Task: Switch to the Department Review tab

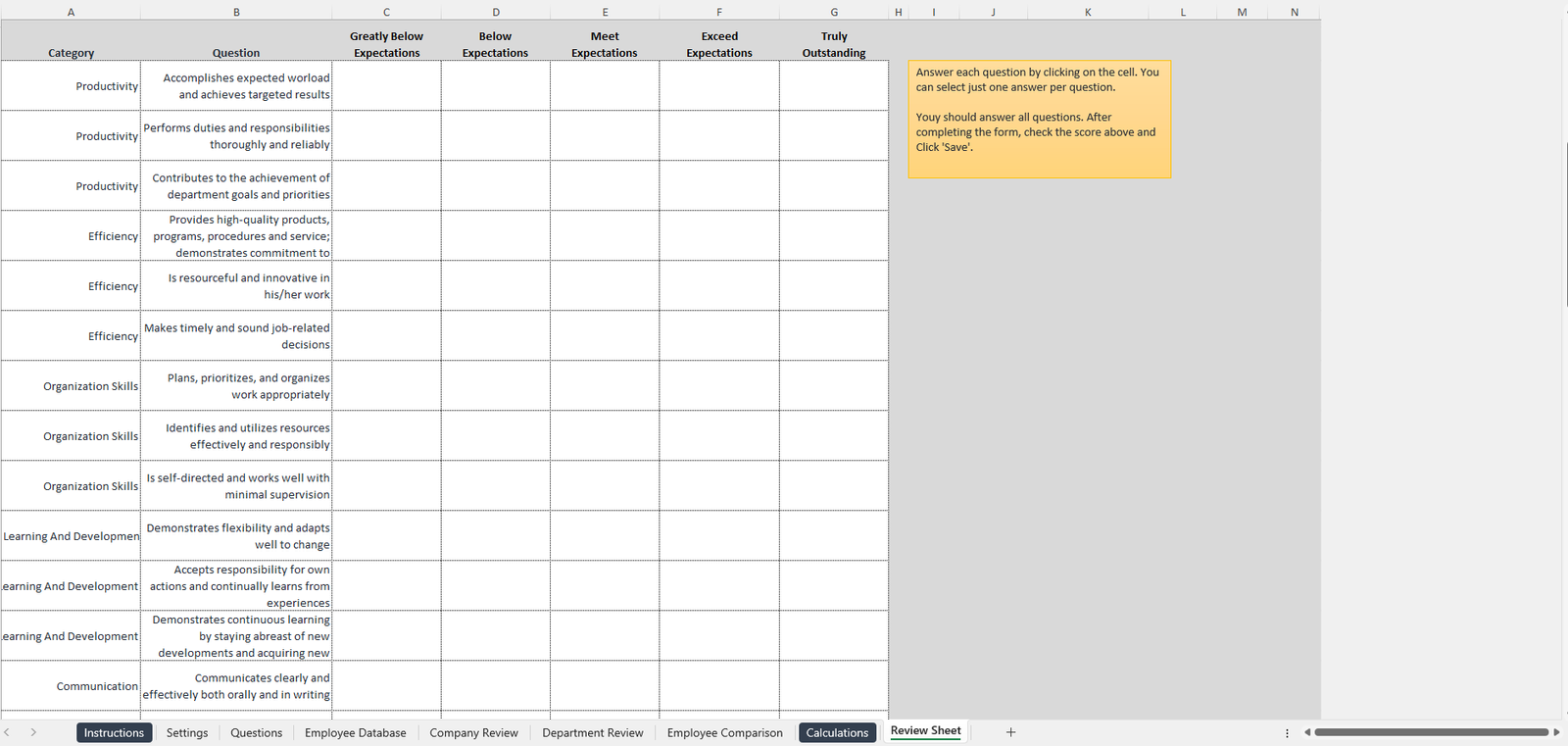Action: (592, 733)
